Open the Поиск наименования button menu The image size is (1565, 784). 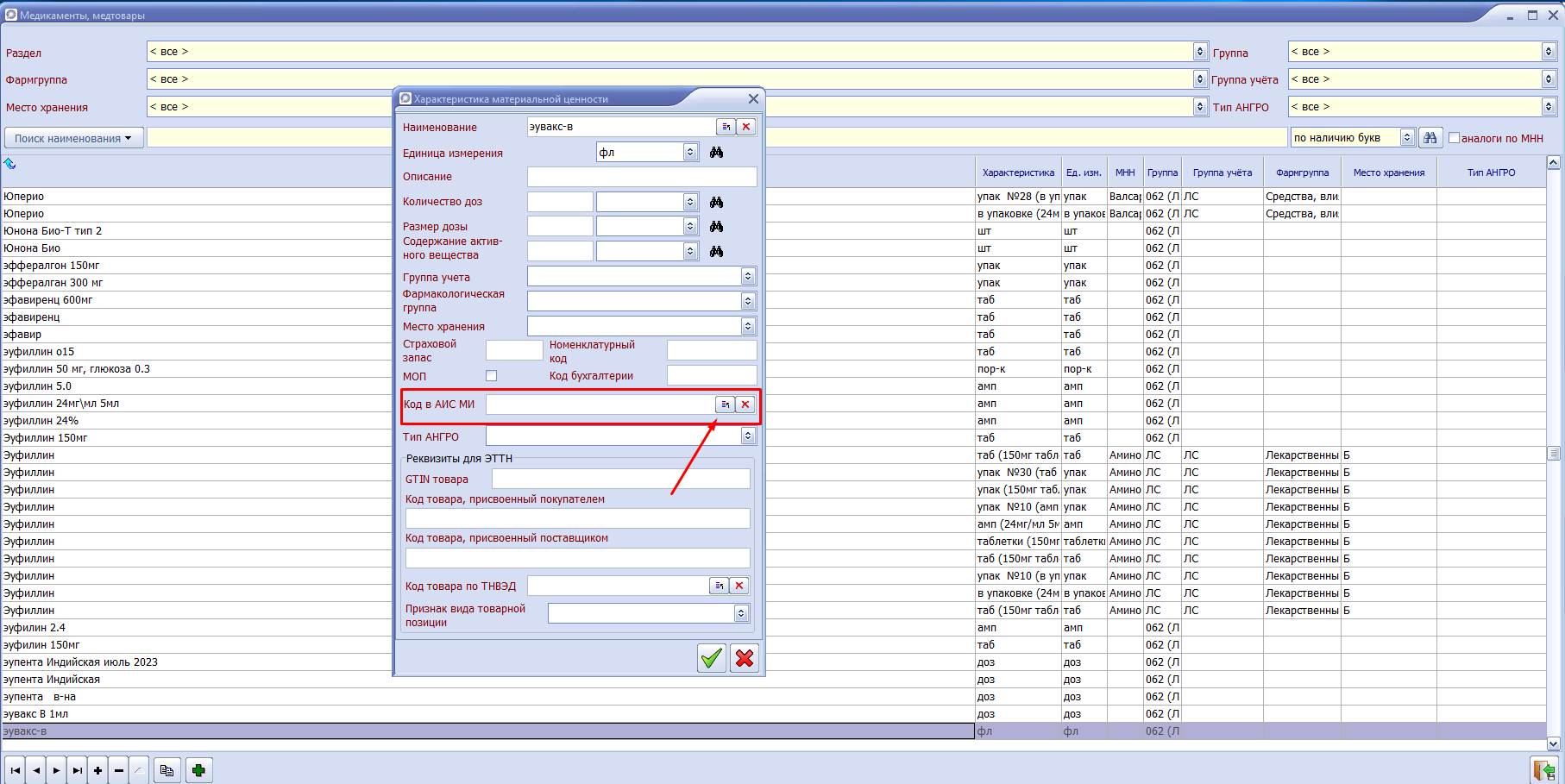[73, 138]
